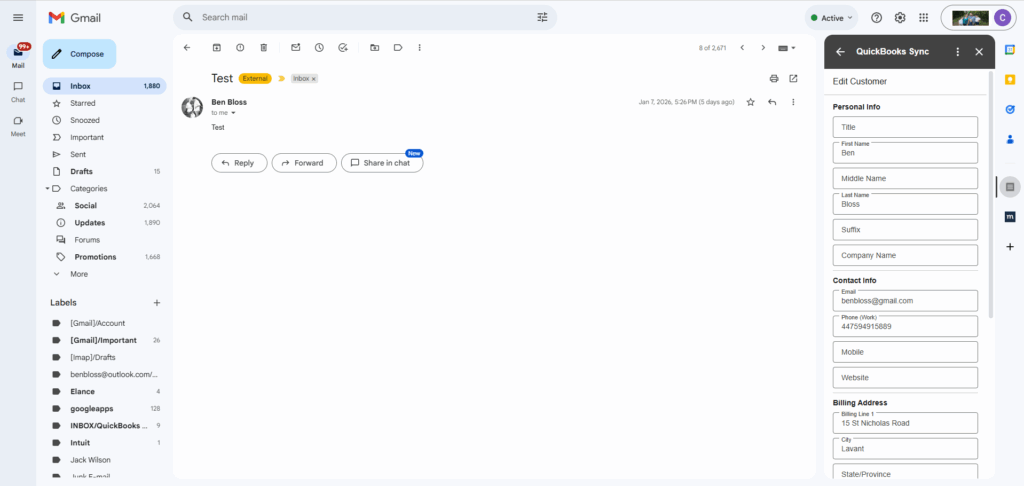Image resolution: width=1024 pixels, height=486 pixels.
Task: Delete this email with trash icon
Action: (x=264, y=48)
